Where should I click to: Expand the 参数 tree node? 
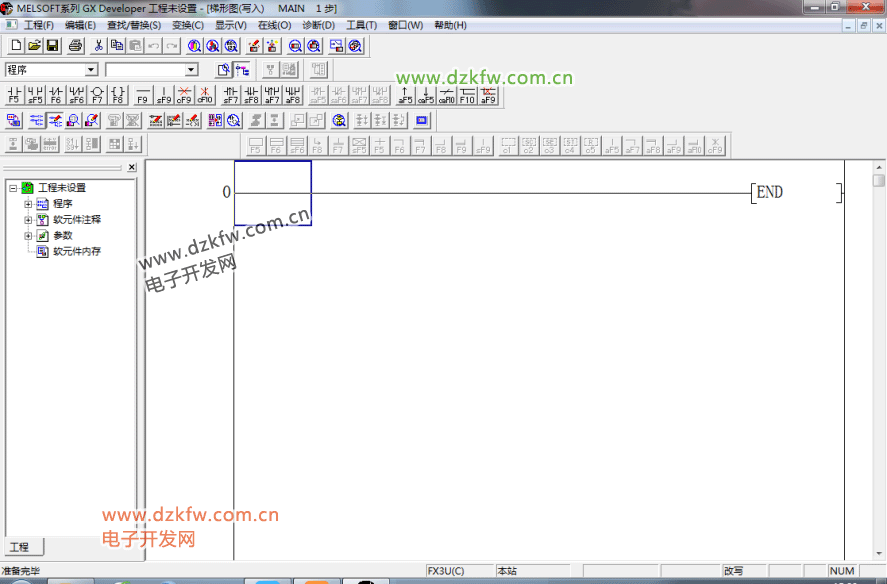click(28, 236)
